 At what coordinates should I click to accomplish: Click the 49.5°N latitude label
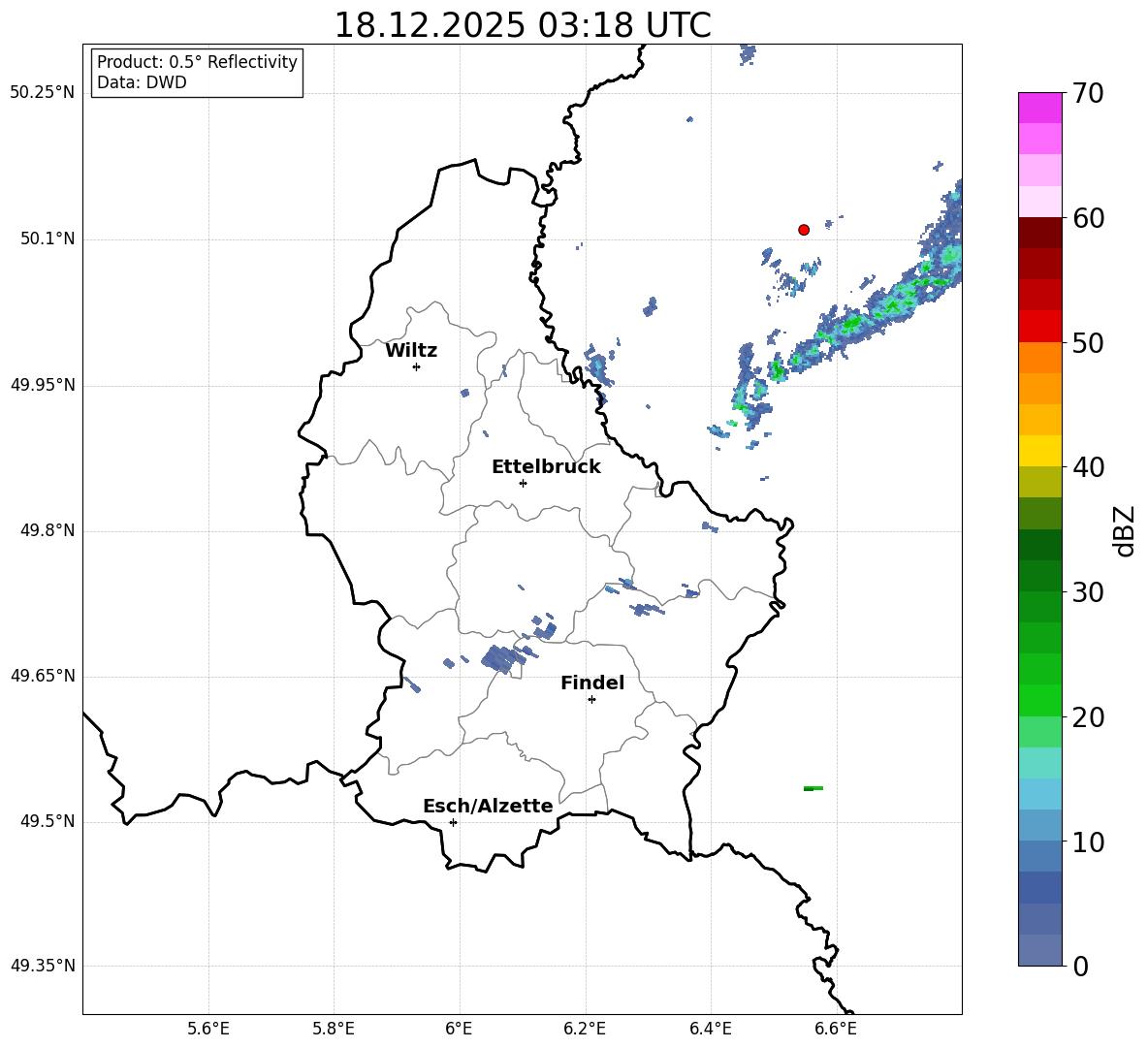coord(48,821)
